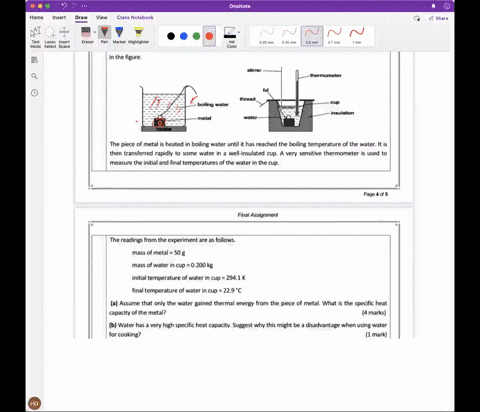Click the 'final temperature of water in cup' line

coord(187,291)
